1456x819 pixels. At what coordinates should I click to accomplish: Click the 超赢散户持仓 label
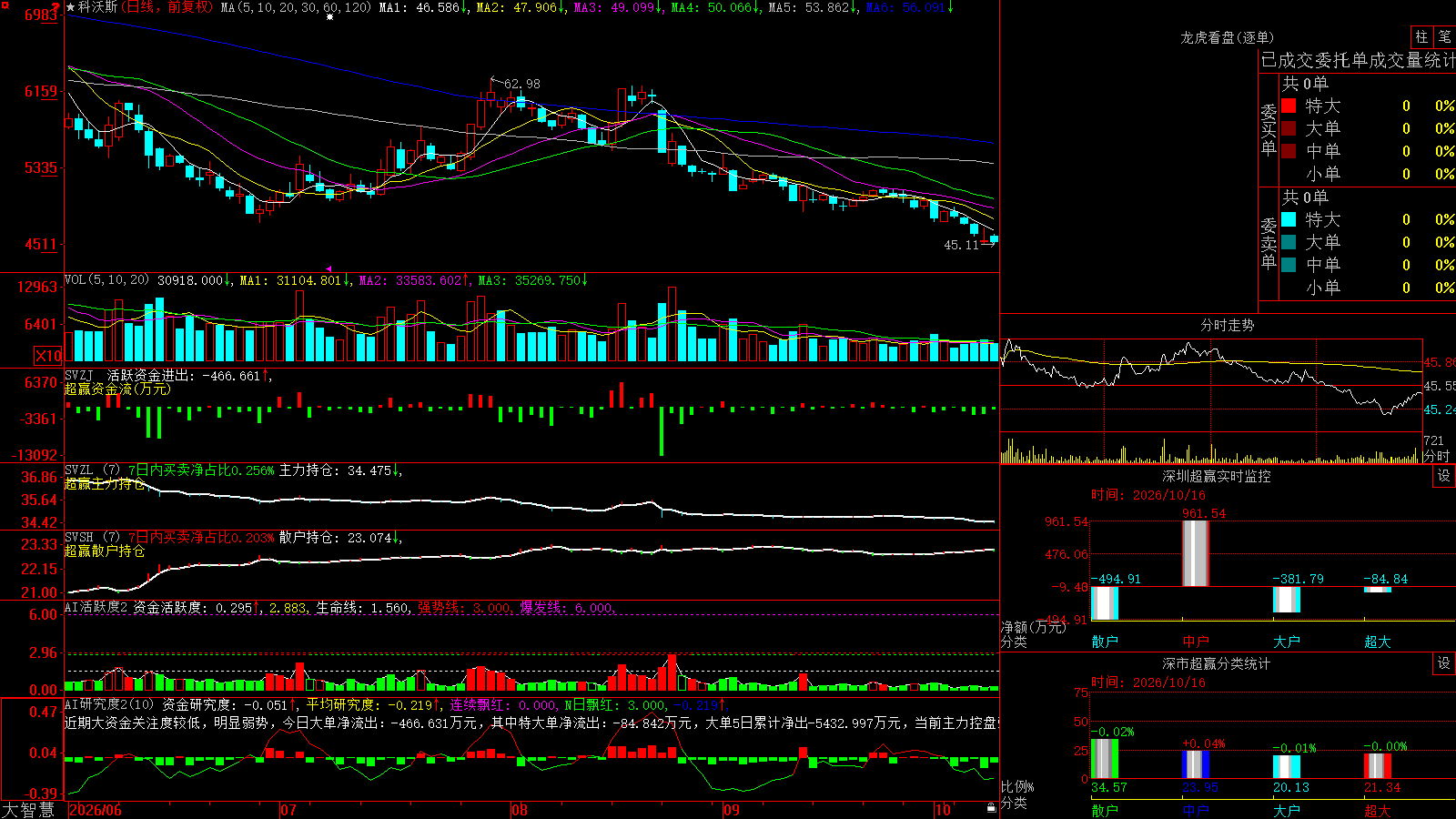(105, 551)
